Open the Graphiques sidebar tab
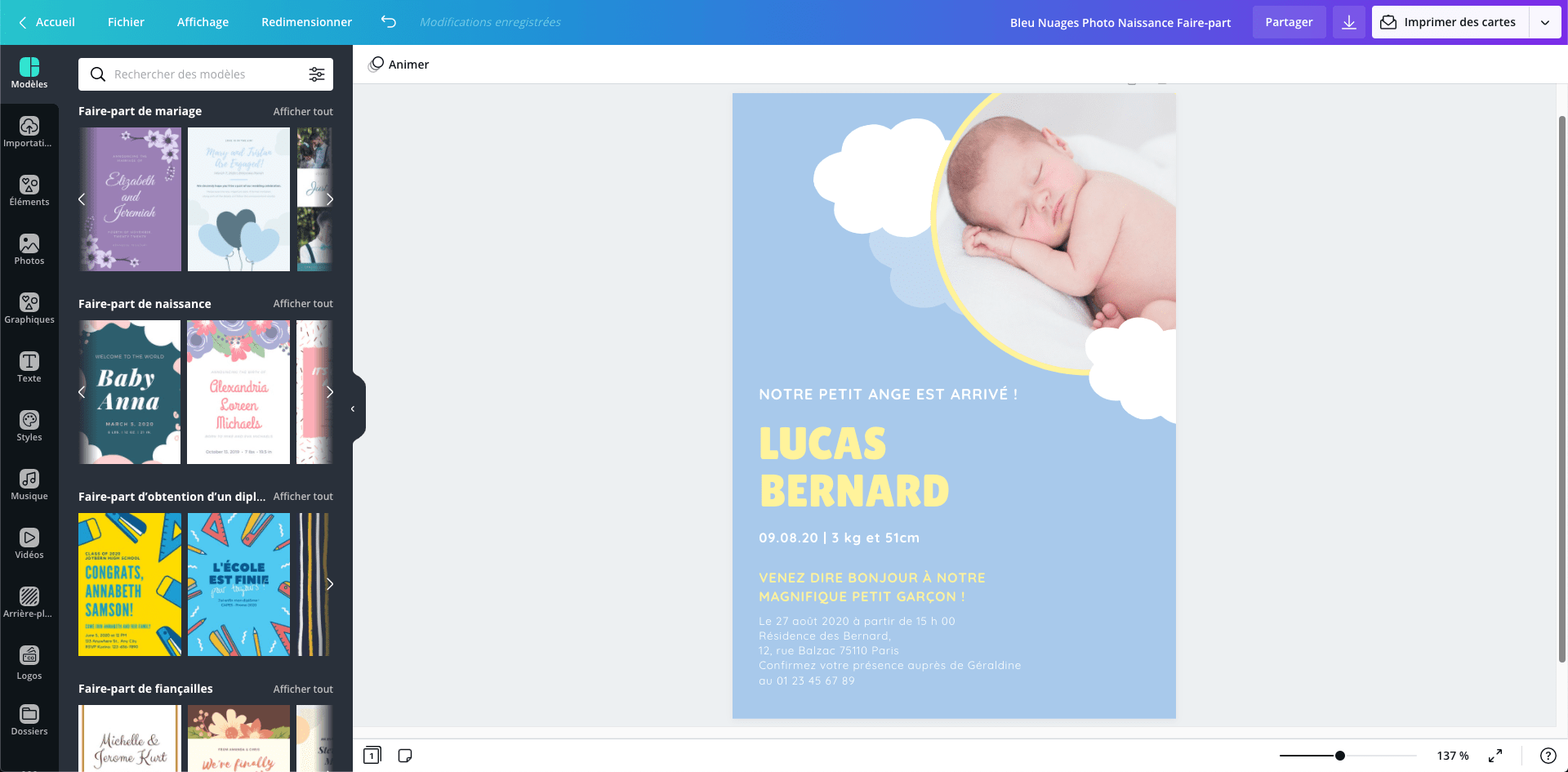Image resolution: width=1568 pixels, height=772 pixels. coord(29,309)
